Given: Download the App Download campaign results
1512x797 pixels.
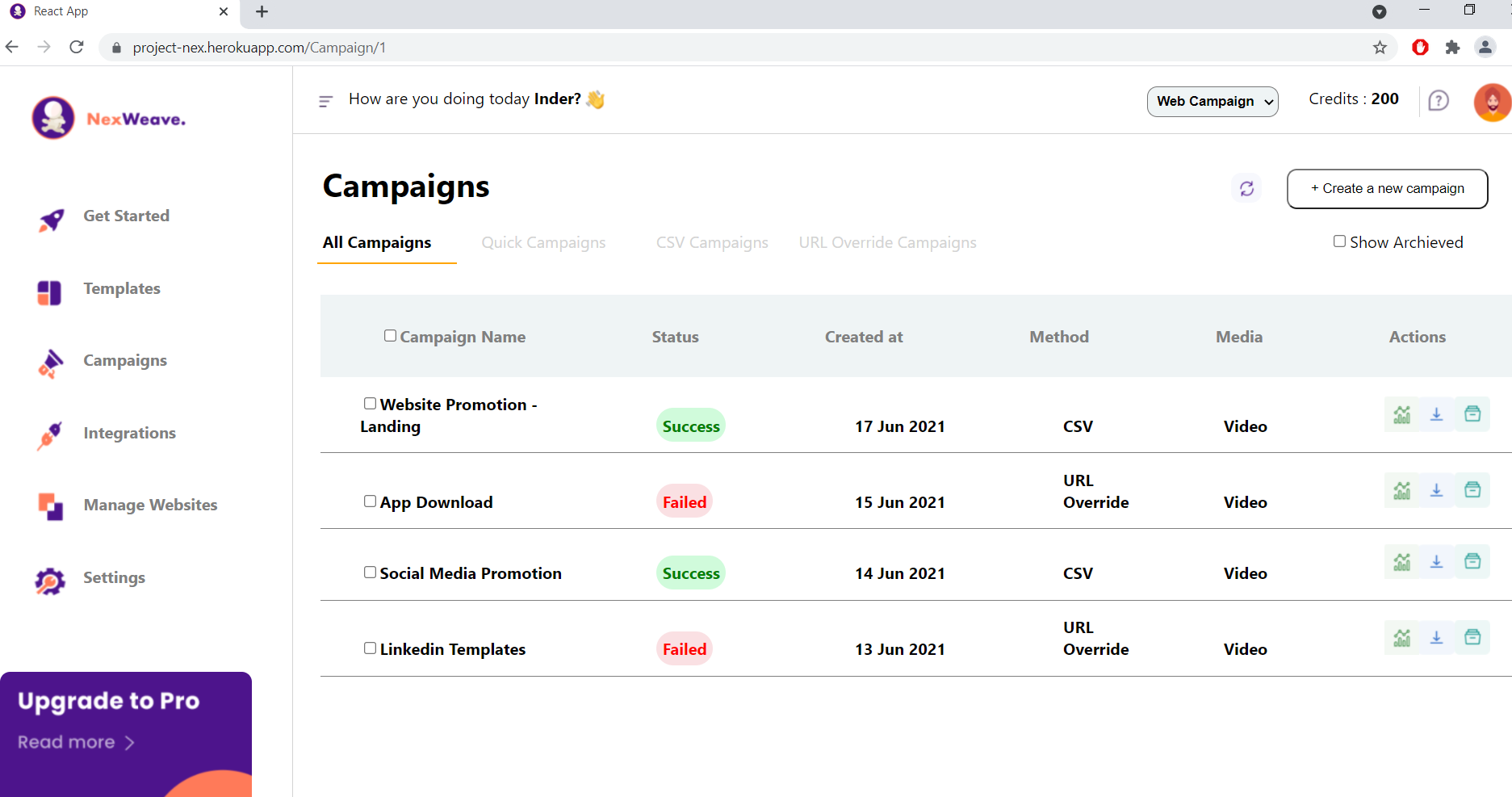Looking at the screenshot, I should [x=1436, y=490].
